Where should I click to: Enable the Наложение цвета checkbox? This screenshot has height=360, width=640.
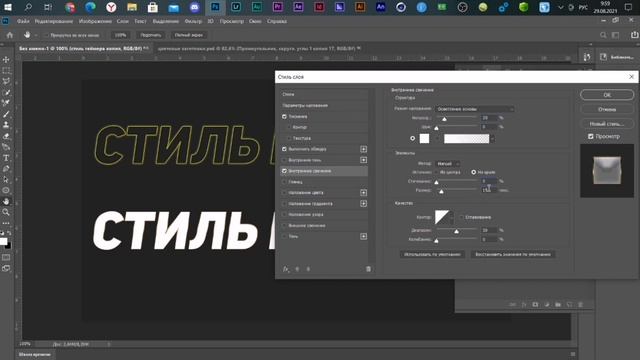click(284, 193)
